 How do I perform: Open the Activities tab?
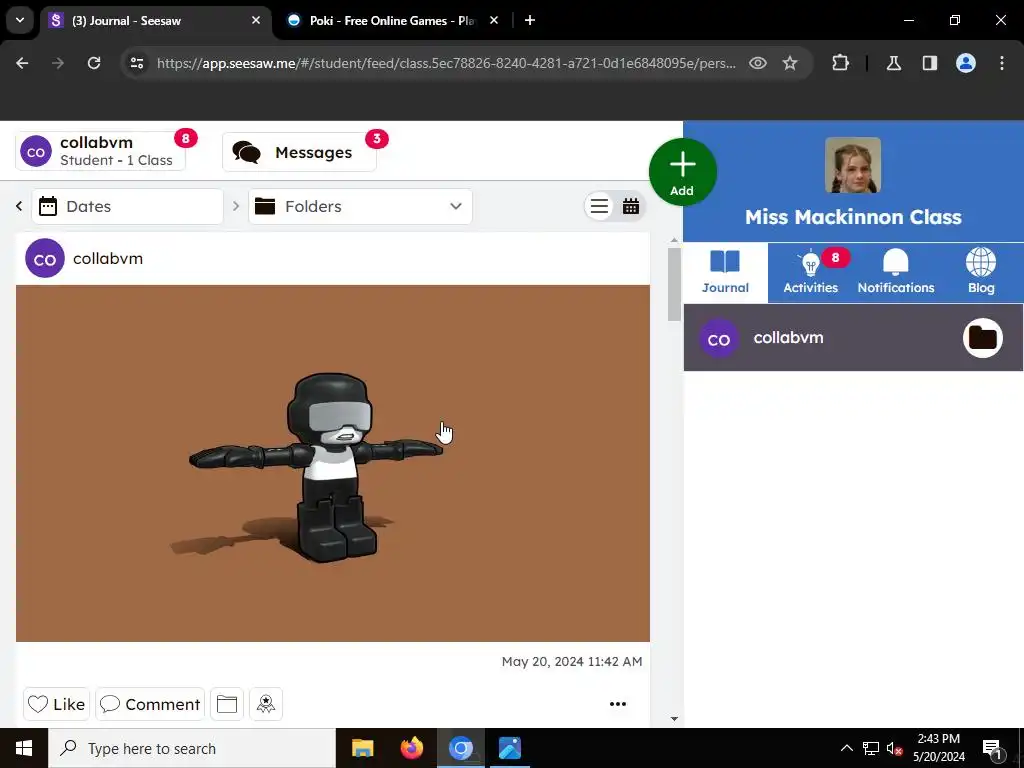tap(810, 273)
